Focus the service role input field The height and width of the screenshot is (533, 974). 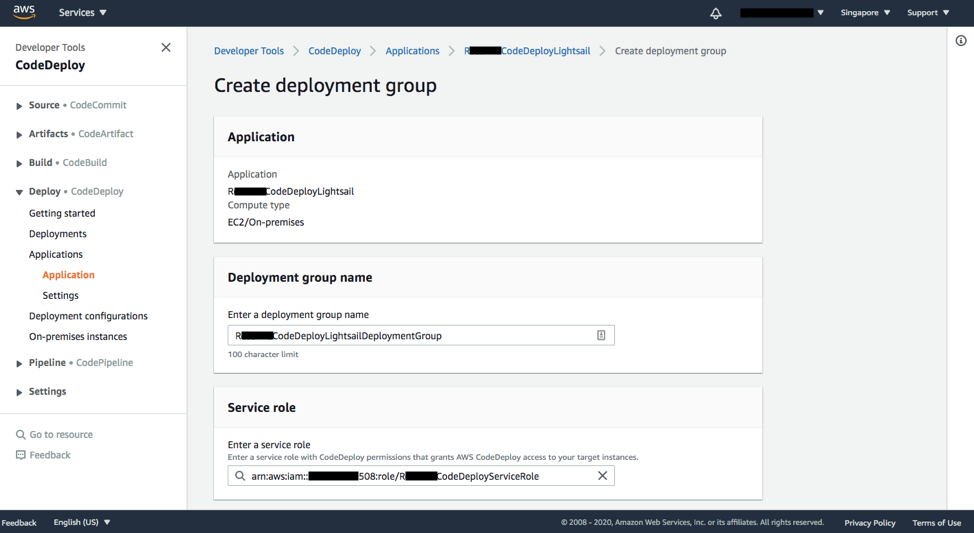point(421,476)
